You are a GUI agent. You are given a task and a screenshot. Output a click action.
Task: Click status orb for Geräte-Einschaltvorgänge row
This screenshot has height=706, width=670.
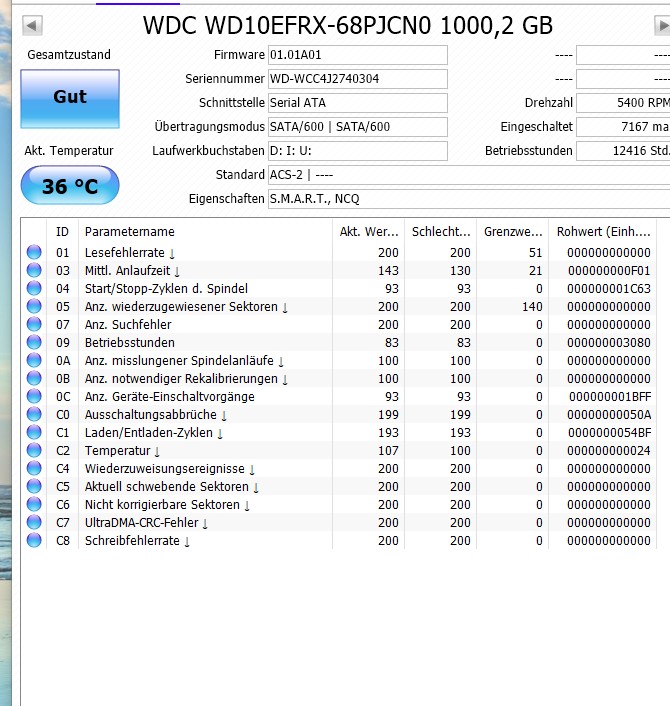34,396
